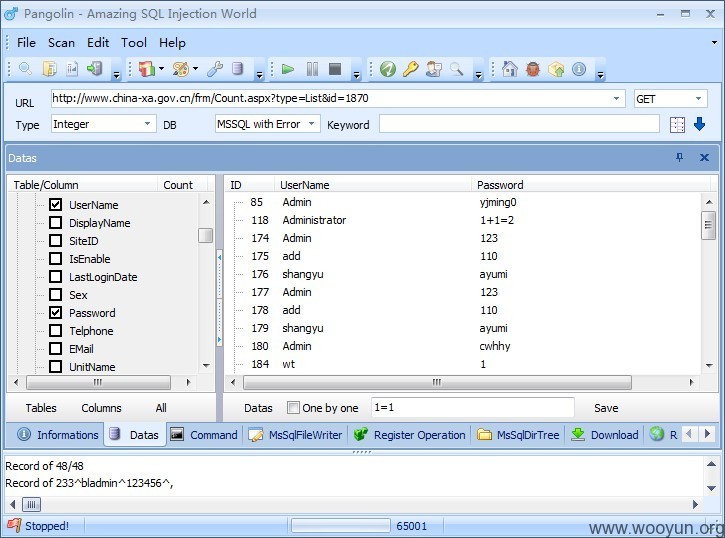Click the grid table icon beside Keyword field
This screenshot has height=538, width=725.
pyautogui.click(x=677, y=125)
